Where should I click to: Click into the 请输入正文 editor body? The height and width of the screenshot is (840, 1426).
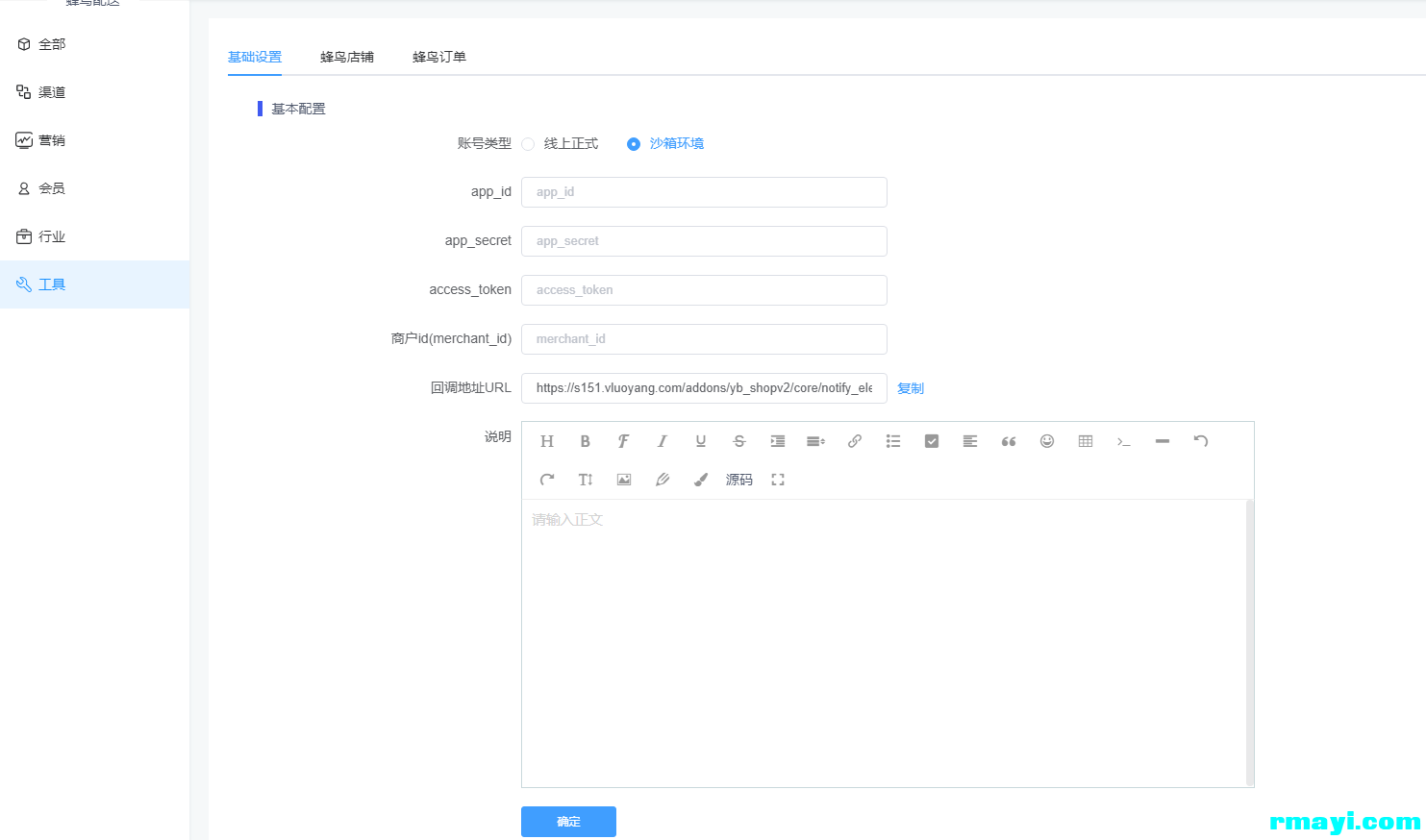pyautogui.click(x=884, y=643)
